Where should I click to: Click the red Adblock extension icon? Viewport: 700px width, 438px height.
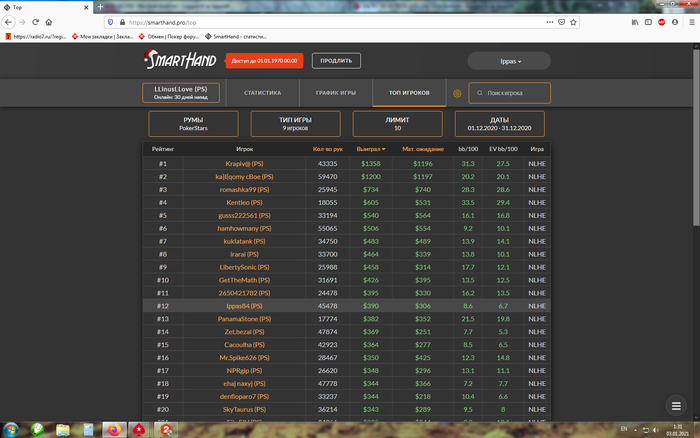pos(662,22)
